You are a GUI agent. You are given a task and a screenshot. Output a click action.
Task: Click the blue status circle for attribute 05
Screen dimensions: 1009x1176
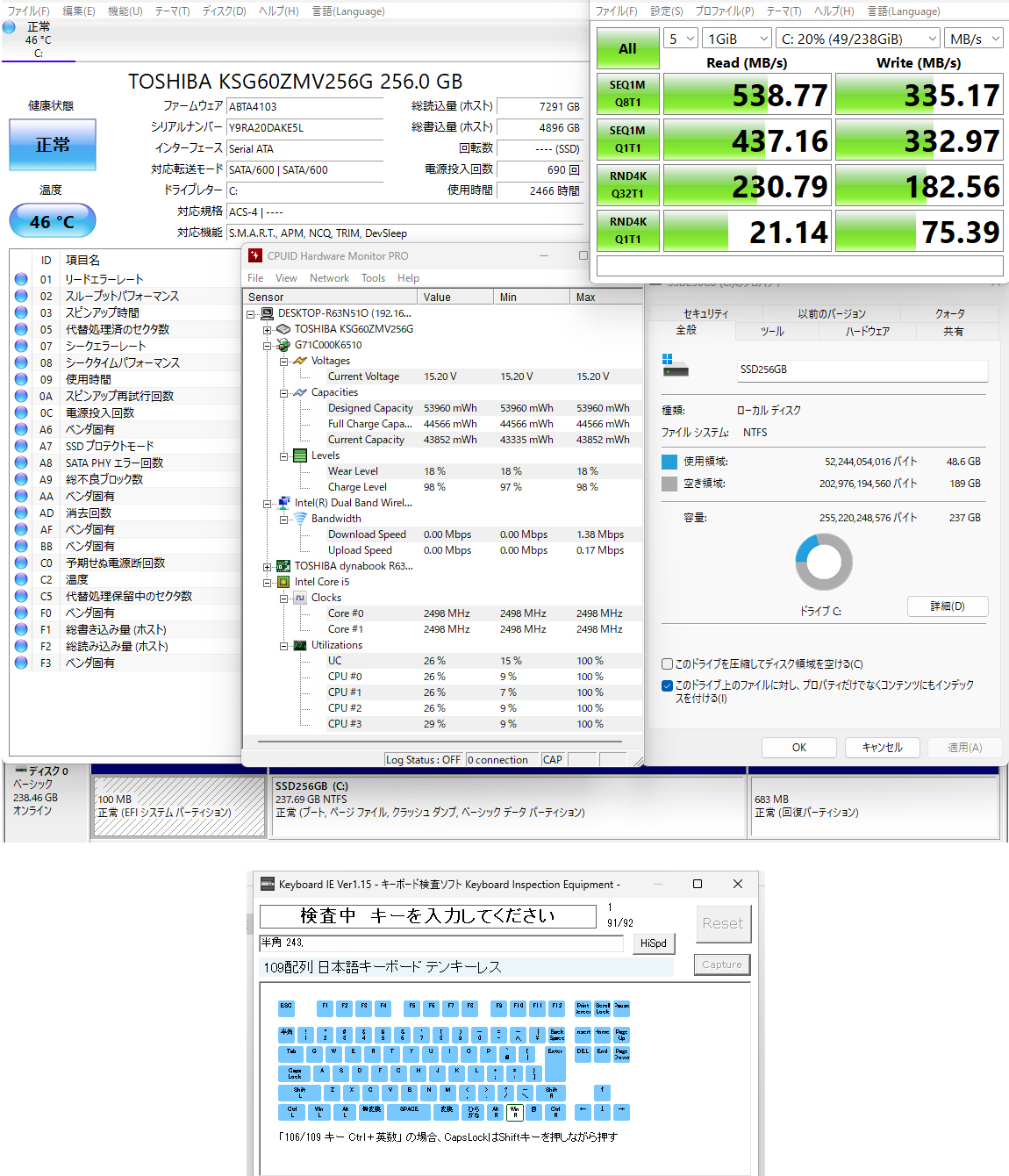point(21,329)
